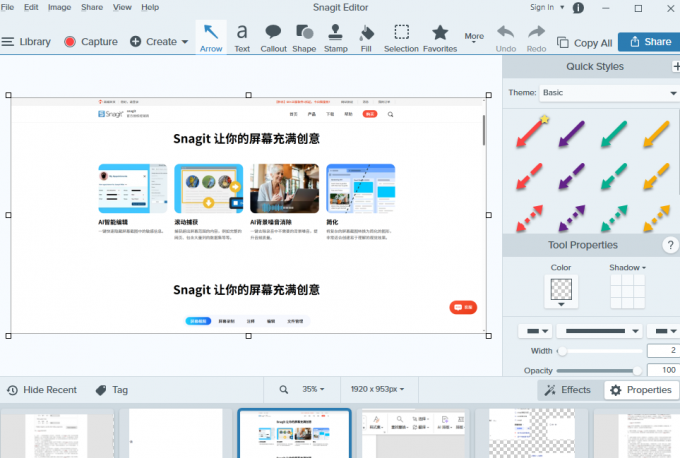Viewport: 680px width, 458px height.
Task: Apply the solid purple arrow quick style
Action: coord(572,134)
